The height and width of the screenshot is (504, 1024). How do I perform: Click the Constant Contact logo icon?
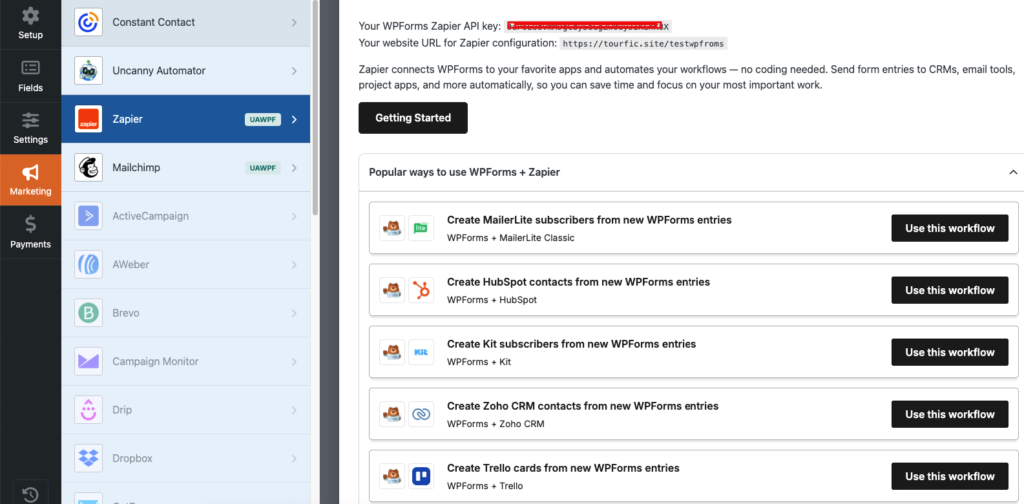click(x=89, y=22)
